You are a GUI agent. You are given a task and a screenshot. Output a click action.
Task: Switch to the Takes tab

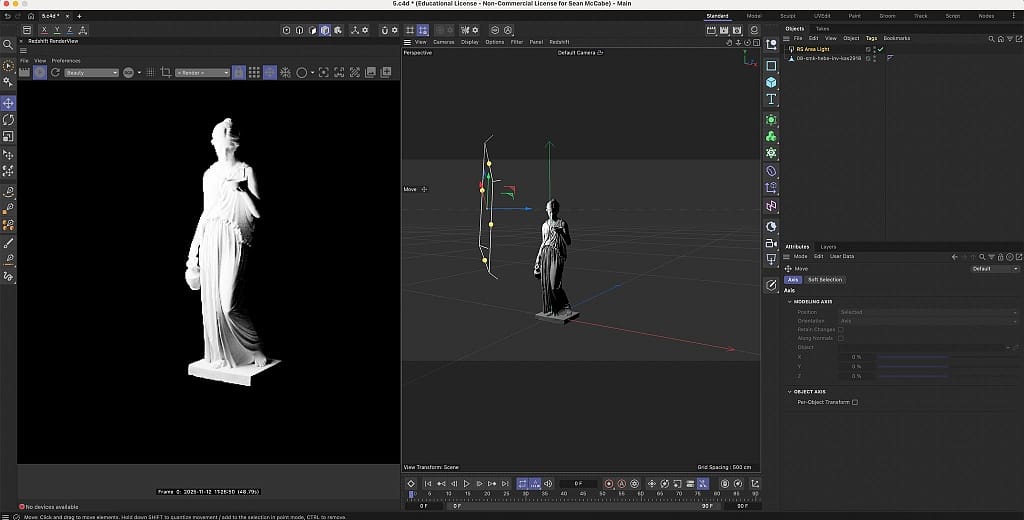[x=822, y=29]
